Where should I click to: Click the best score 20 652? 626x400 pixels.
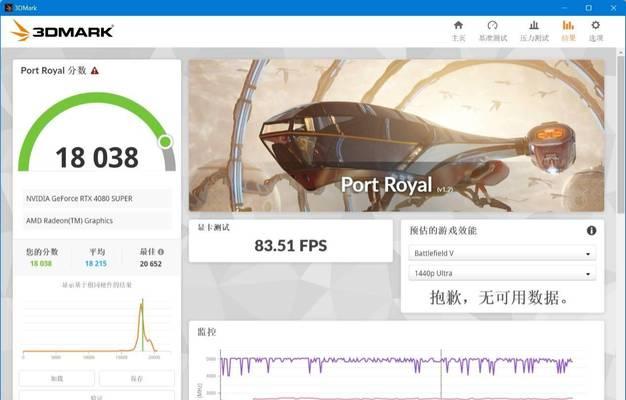pos(151,263)
